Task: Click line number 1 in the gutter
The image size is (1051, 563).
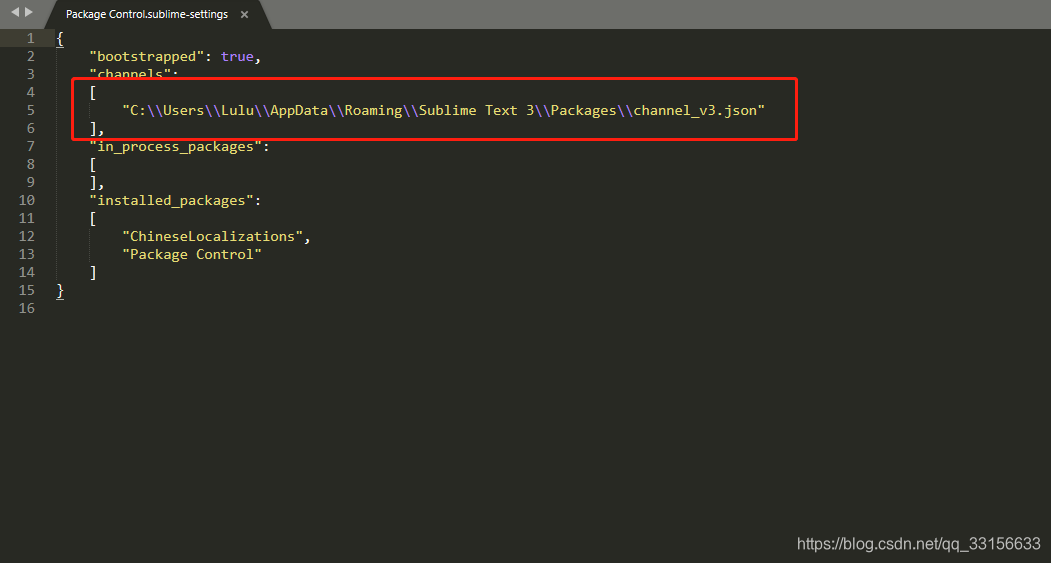Action: (x=30, y=38)
